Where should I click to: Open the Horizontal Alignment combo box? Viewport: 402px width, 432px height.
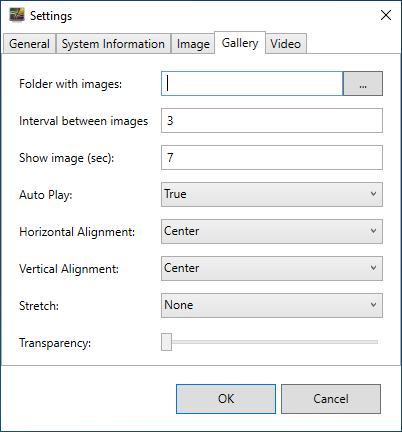coord(272,231)
